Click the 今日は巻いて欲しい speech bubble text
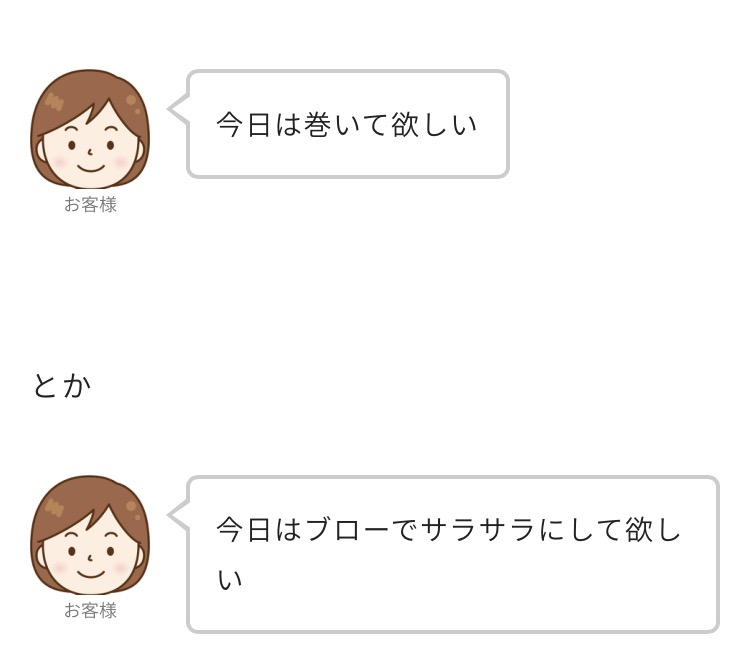The height and width of the screenshot is (670, 750). (x=347, y=125)
